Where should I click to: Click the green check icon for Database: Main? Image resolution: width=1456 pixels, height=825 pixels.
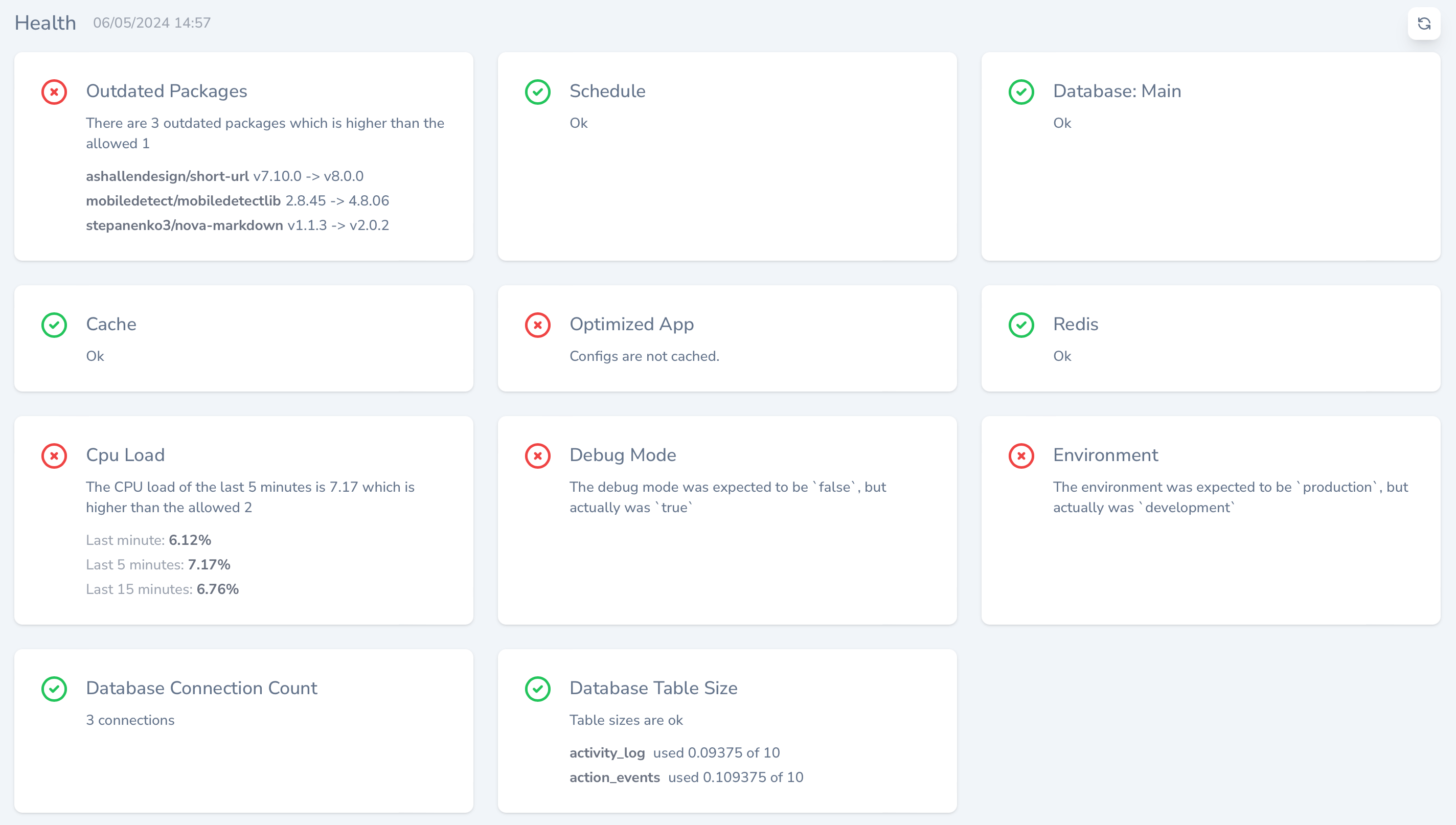(1021, 92)
